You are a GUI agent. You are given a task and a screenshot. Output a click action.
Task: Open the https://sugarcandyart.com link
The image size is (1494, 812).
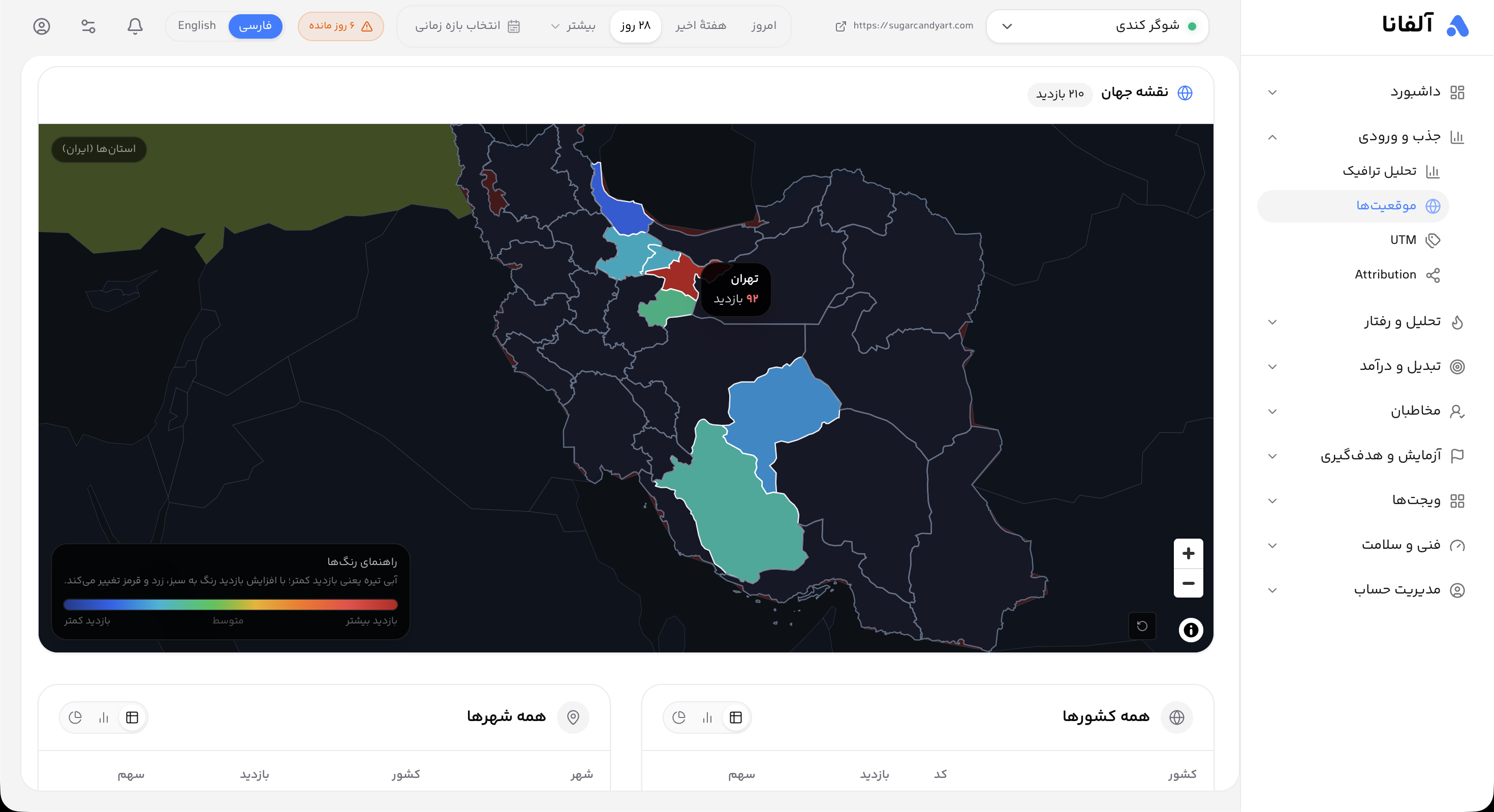[914, 25]
